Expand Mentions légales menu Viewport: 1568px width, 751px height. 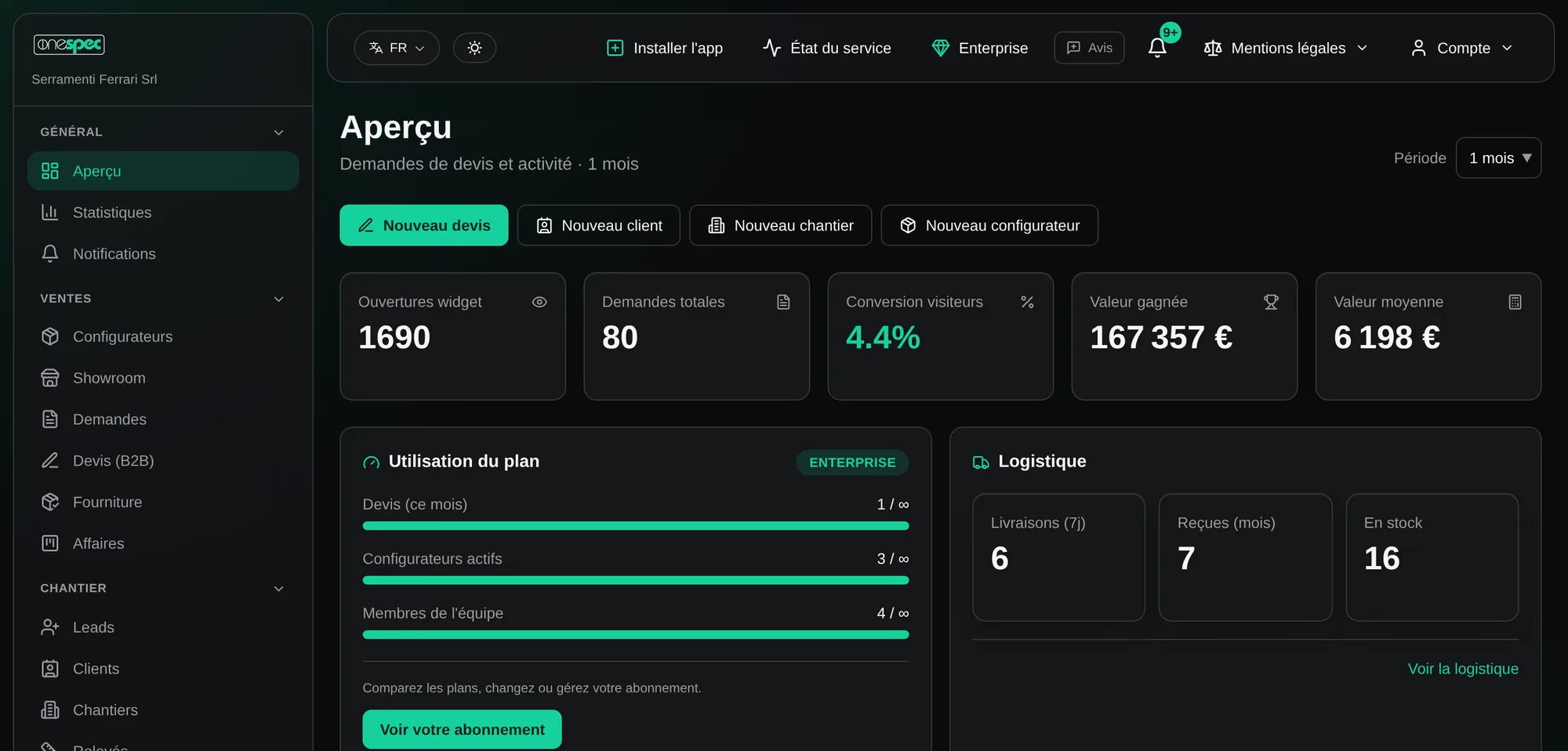tap(1286, 48)
